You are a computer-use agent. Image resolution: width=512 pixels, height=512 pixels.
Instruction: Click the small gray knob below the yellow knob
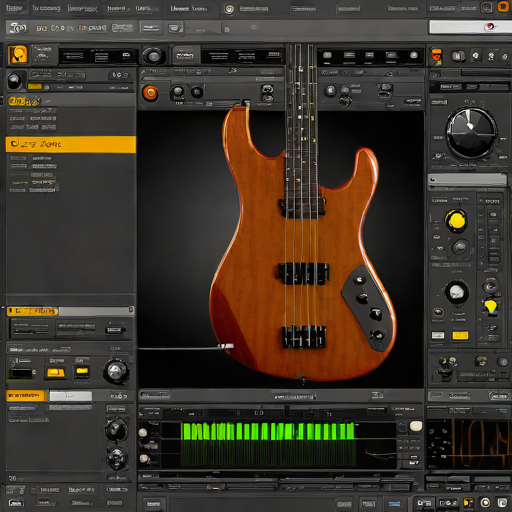coord(460,247)
